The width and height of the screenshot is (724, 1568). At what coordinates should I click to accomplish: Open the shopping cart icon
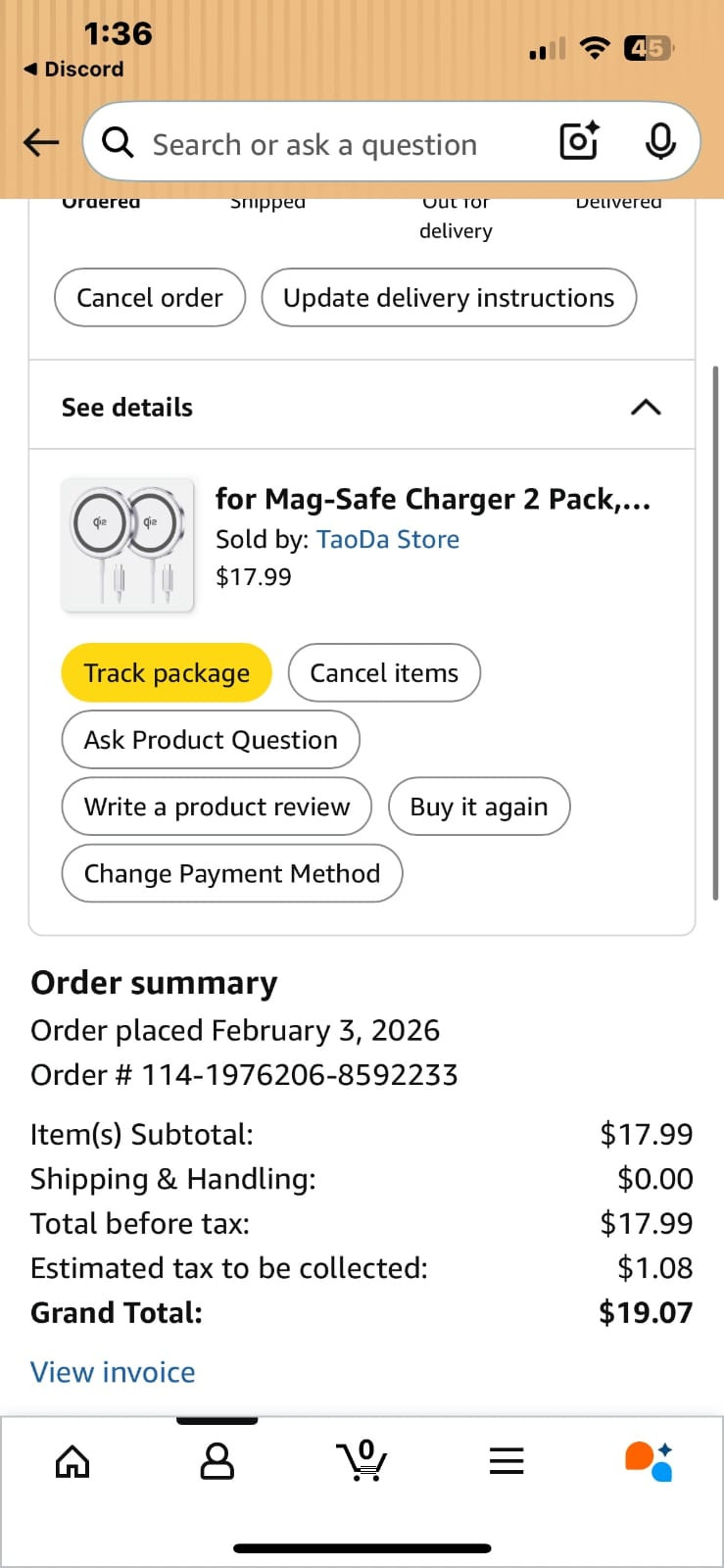362,1461
